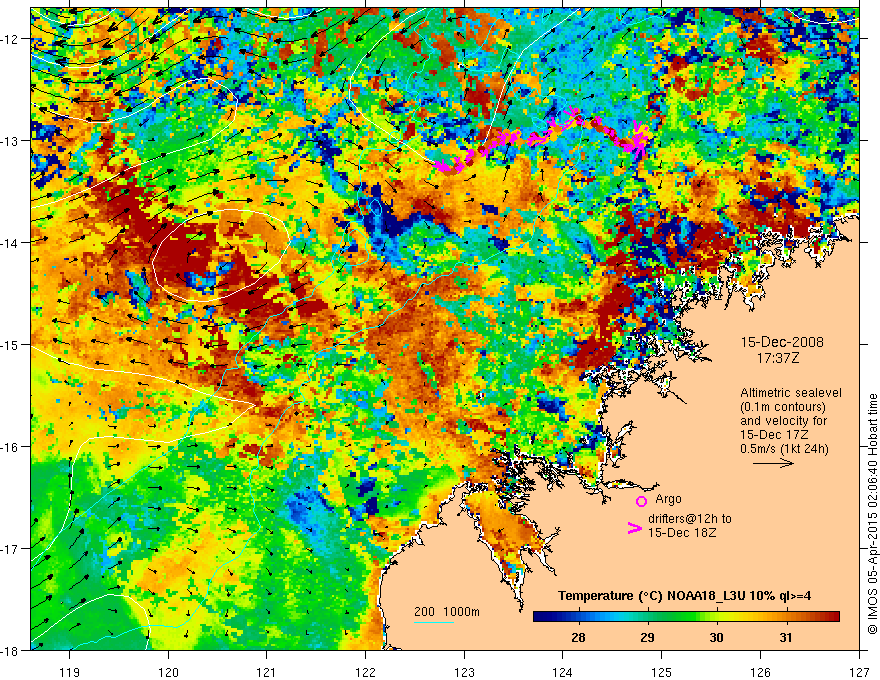Click the color bar tick label '30'
The height and width of the screenshot is (680, 880).
pyautogui.click(x=716, y=637)
